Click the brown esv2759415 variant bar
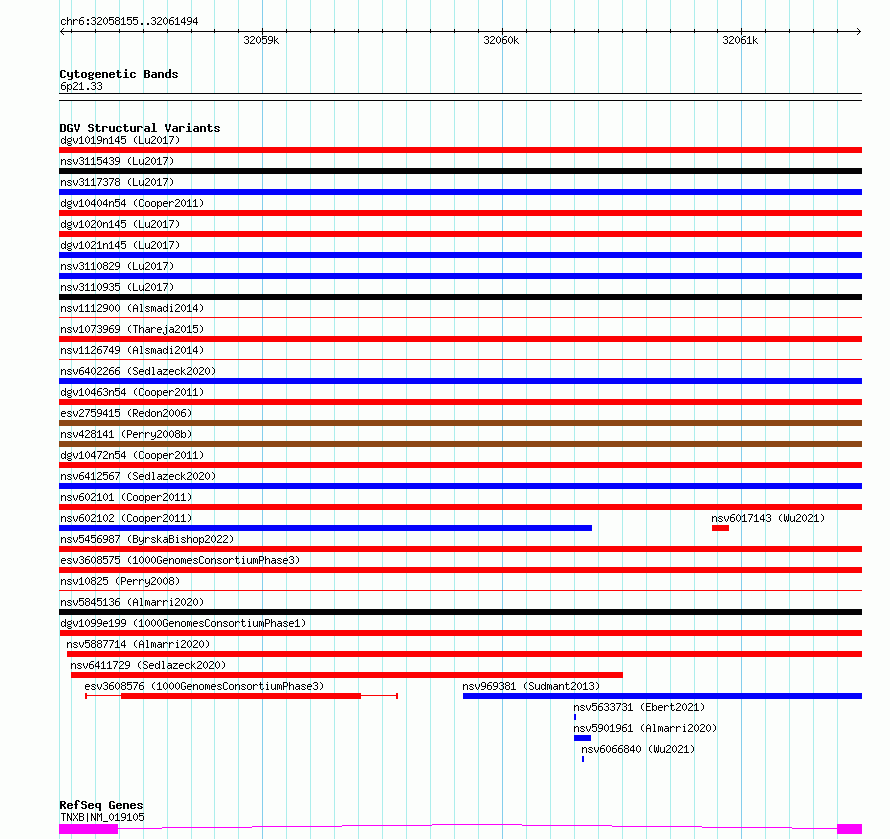 pyautogui.click(x=460, y=423)
